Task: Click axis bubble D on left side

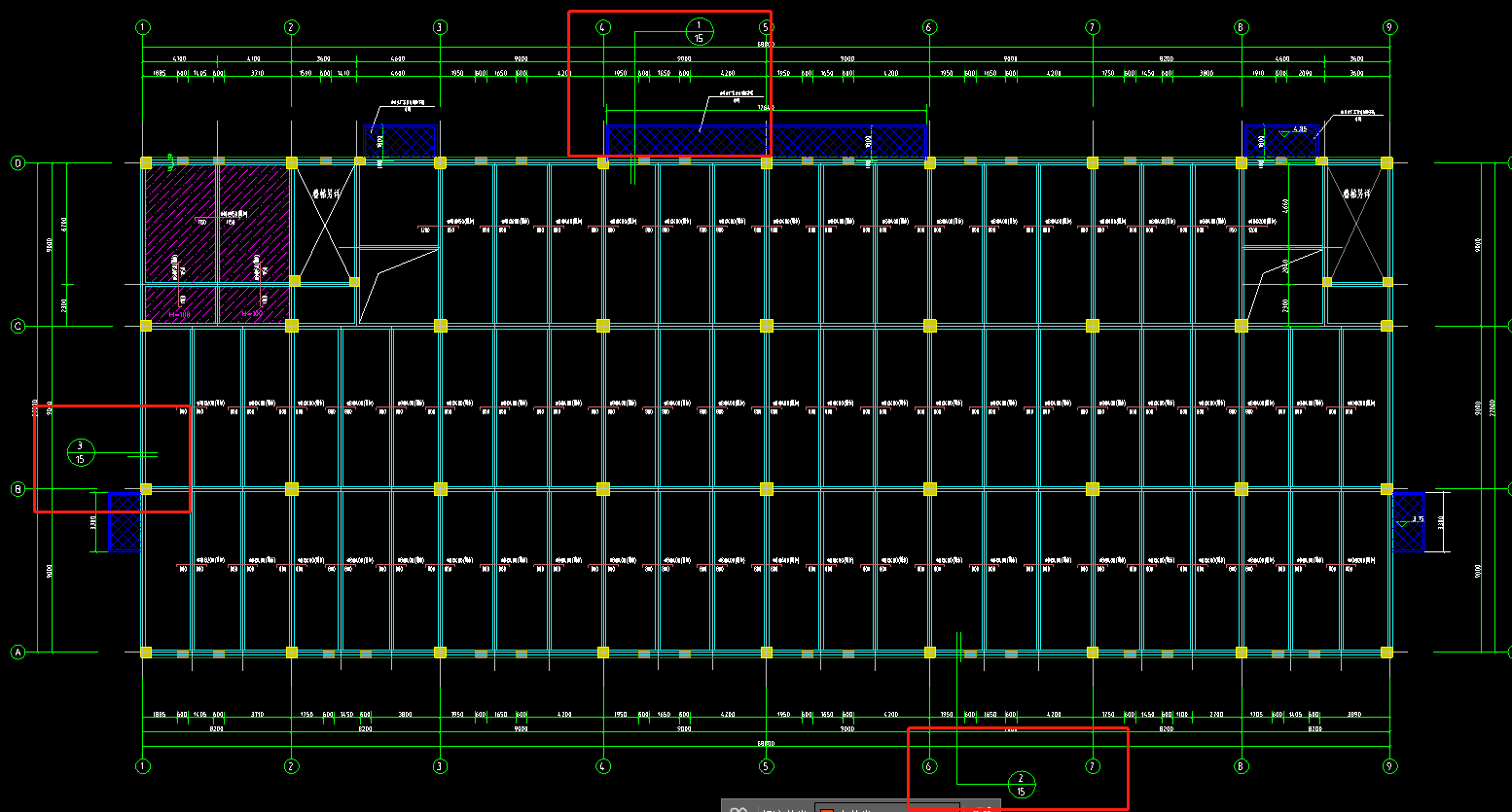Action: tap(18, 162)
